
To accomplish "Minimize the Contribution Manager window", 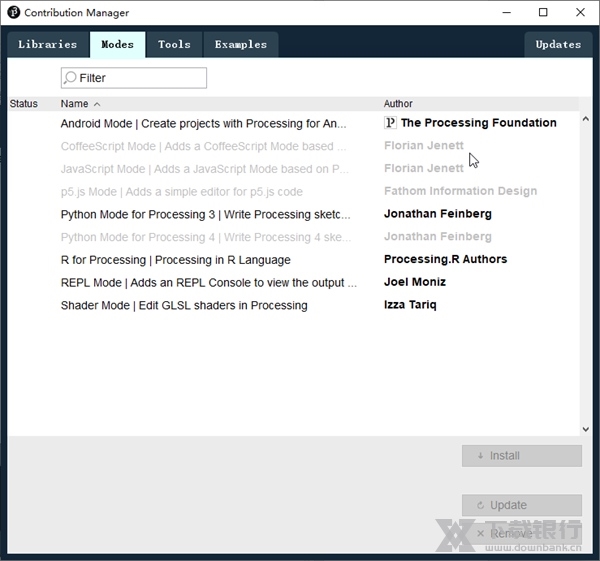I will 507,13.
